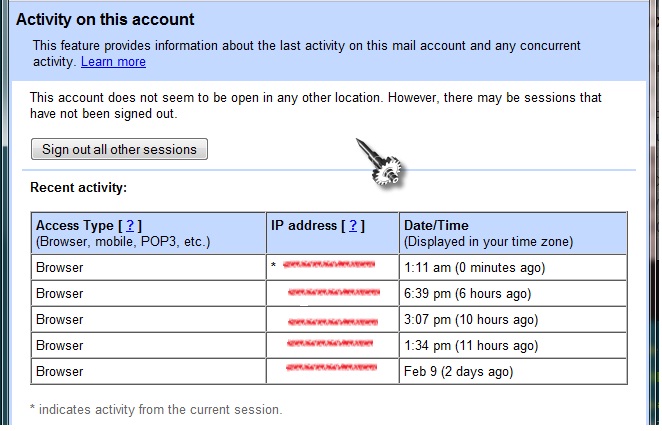Screen dimensions: 662x431
Task: Click the 1:11 am (0 minutes ago) cell
Action: [513, 267]
